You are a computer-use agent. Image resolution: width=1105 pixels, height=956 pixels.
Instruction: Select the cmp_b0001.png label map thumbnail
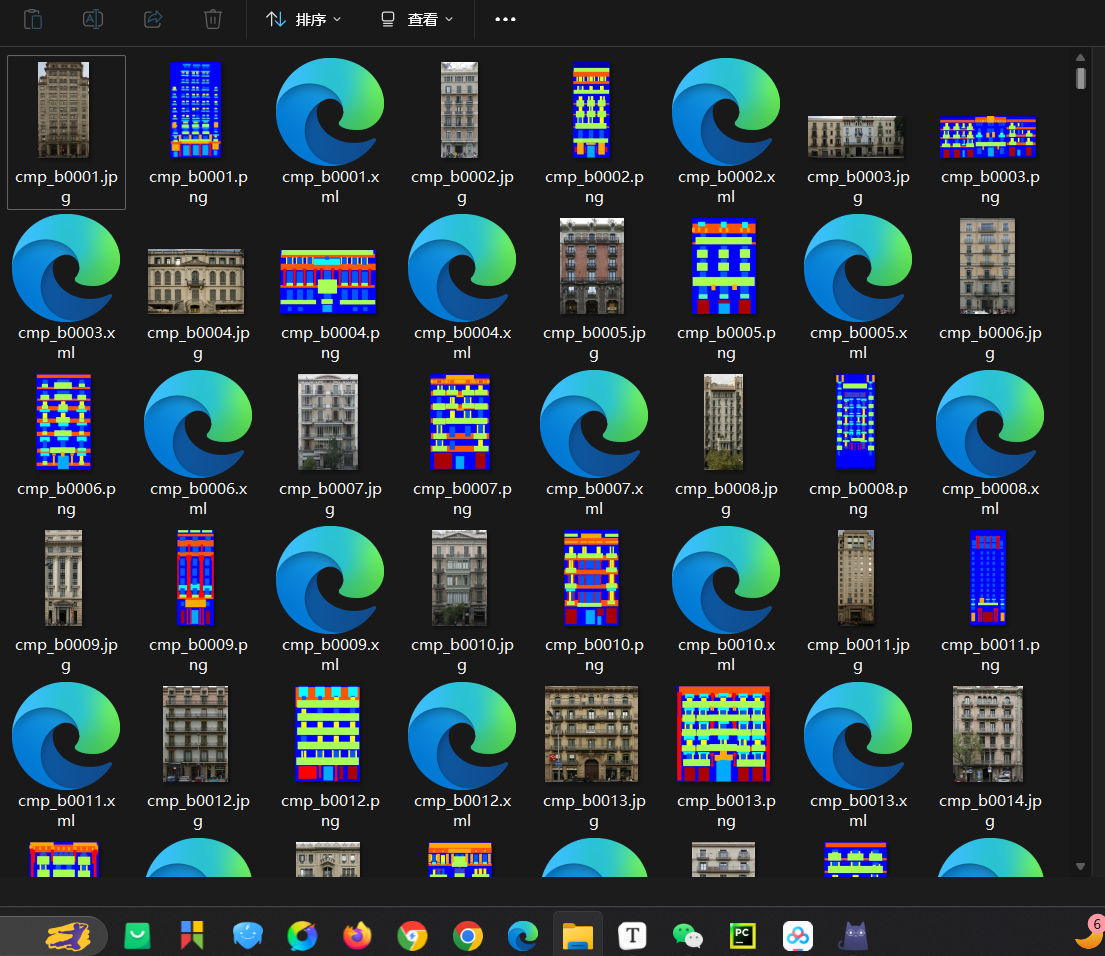tap(196, 110)
